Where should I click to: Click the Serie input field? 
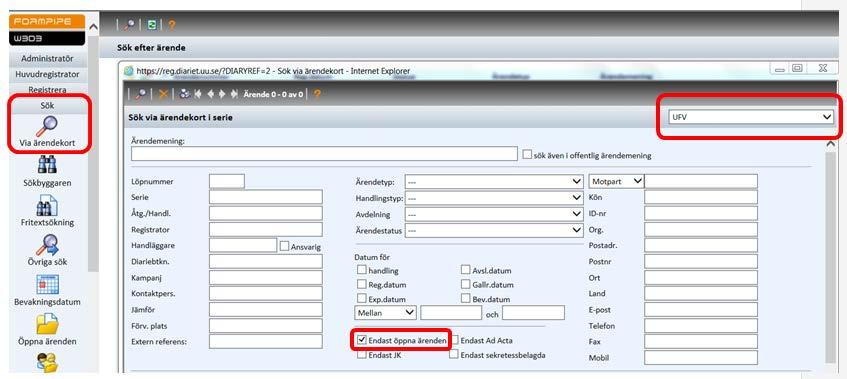tap(266, 197)
